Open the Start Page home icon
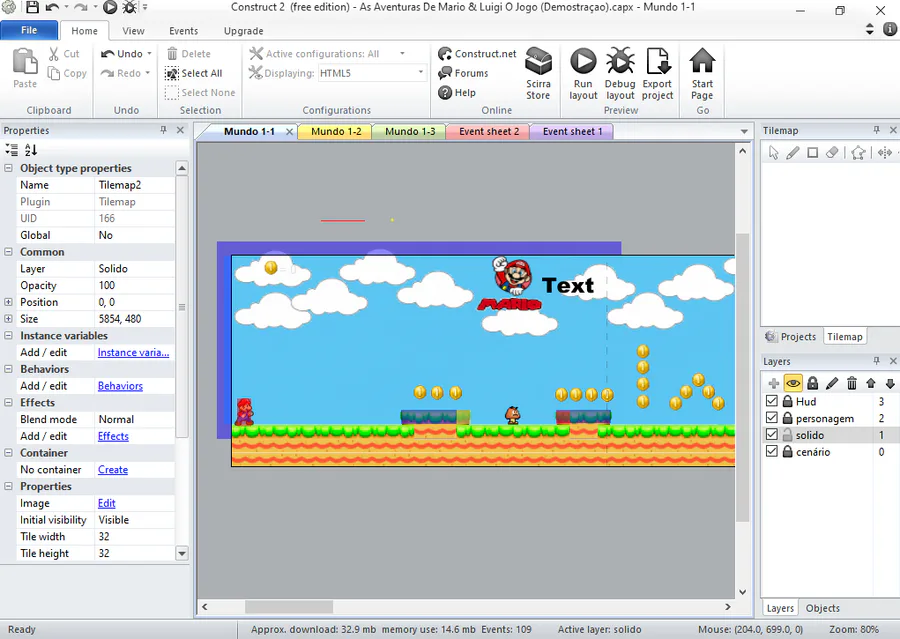This screenshot has height=639, width=900. pyautogui.click(x=702, y=61)
